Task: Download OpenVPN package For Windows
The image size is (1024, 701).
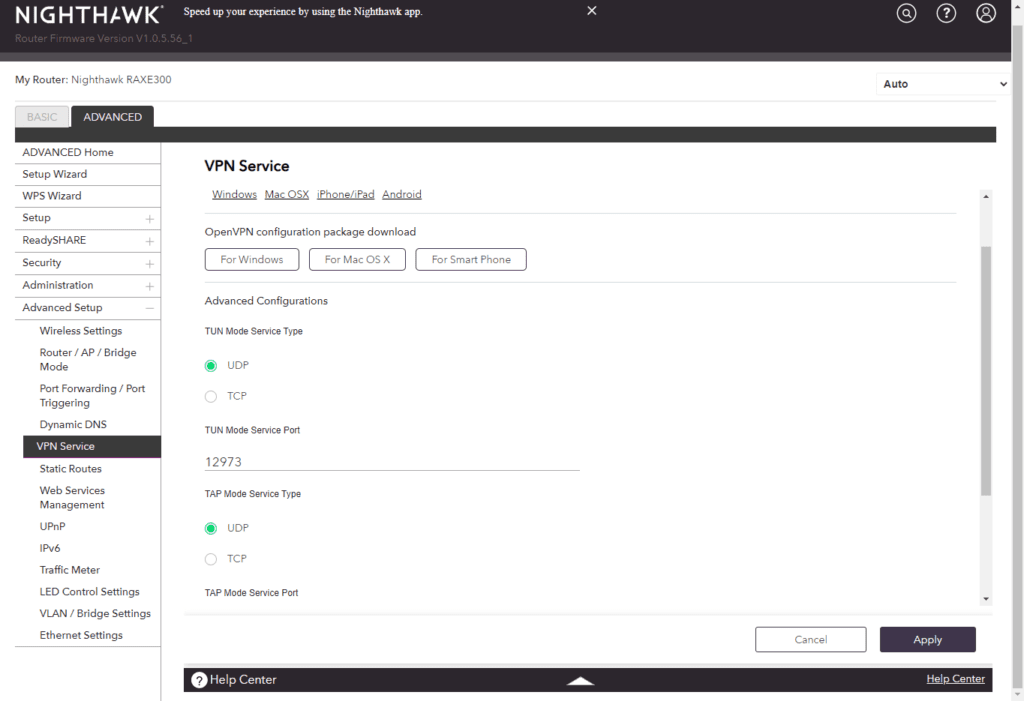Action: [252, 260]
